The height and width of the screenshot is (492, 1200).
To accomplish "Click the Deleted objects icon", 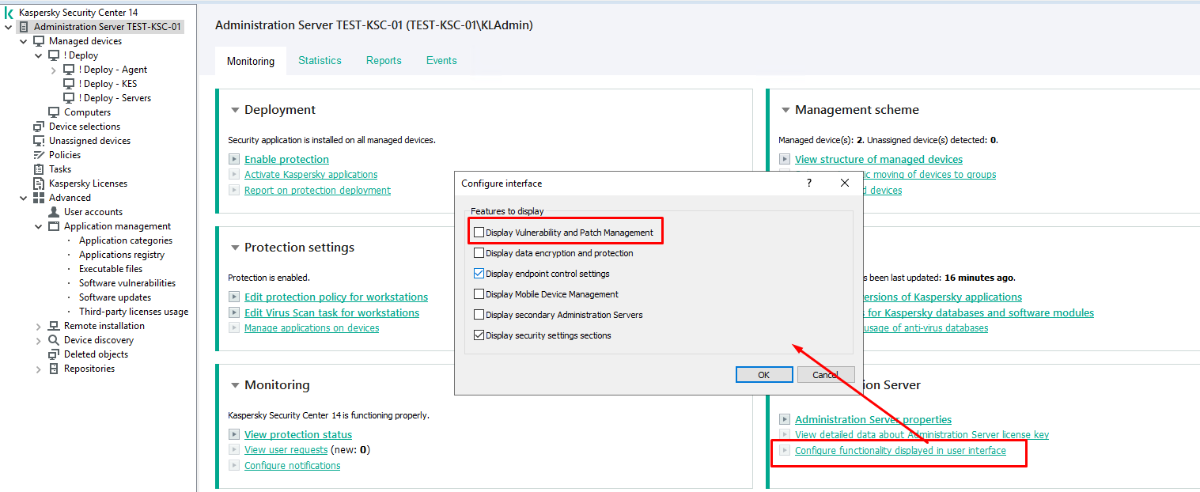I will pyautogui.click(x=54, y=354).
